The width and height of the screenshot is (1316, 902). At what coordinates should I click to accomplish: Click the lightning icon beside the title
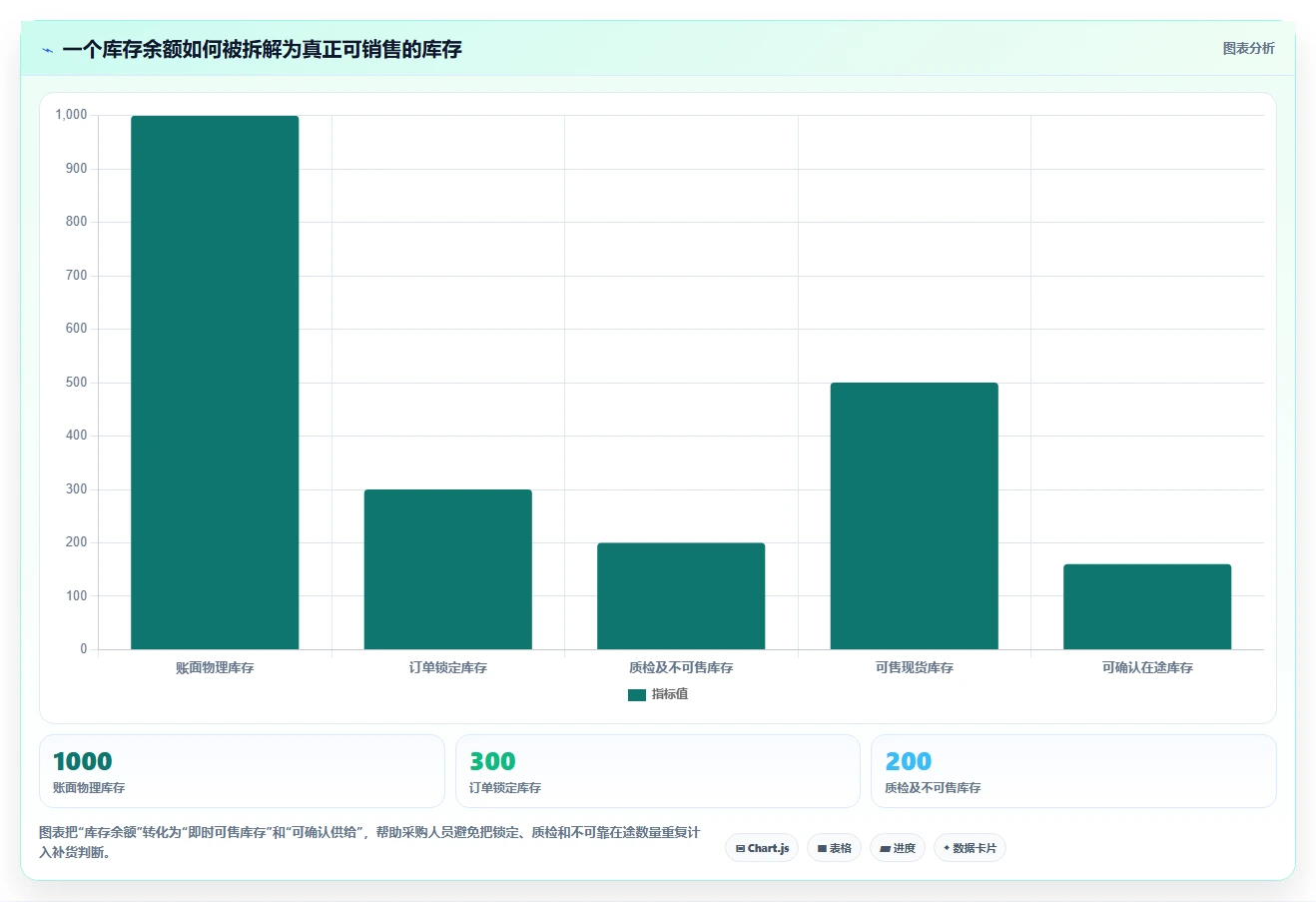coord(47,50)
